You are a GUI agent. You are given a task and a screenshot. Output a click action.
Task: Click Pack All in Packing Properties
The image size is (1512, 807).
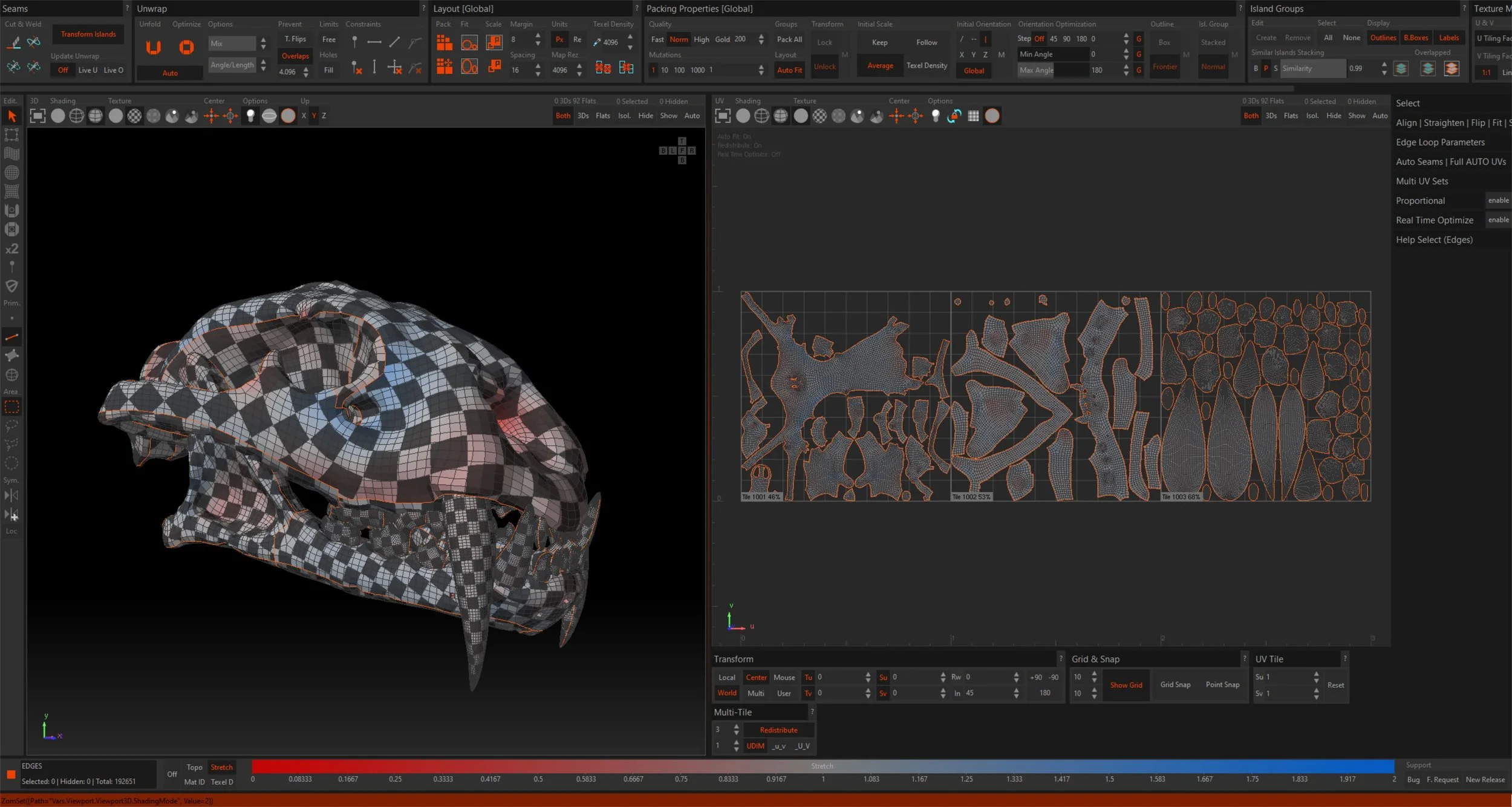click(789, 39)
